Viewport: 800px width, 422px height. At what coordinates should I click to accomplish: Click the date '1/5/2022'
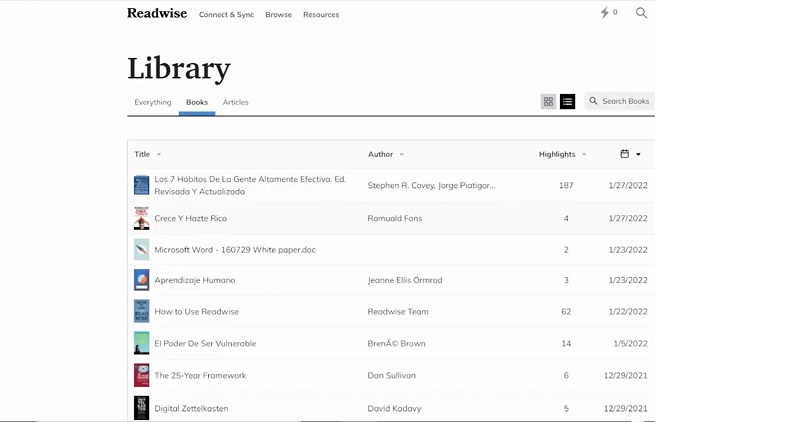(x=631, y=343)
